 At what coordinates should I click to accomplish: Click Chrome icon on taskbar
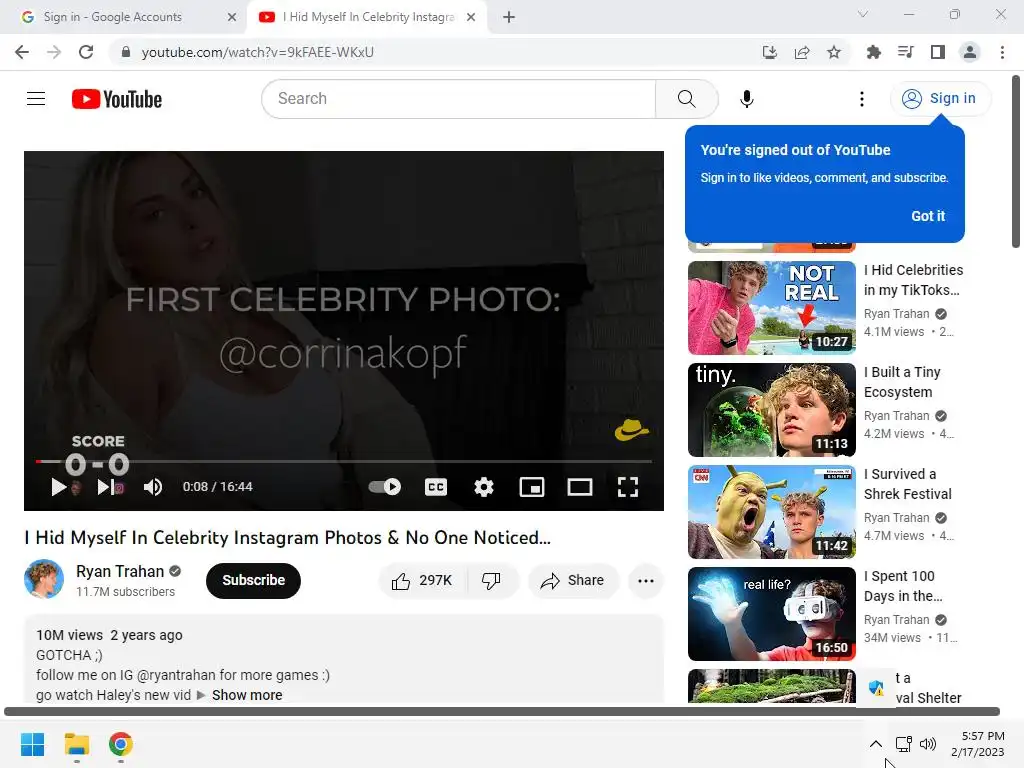121,744
